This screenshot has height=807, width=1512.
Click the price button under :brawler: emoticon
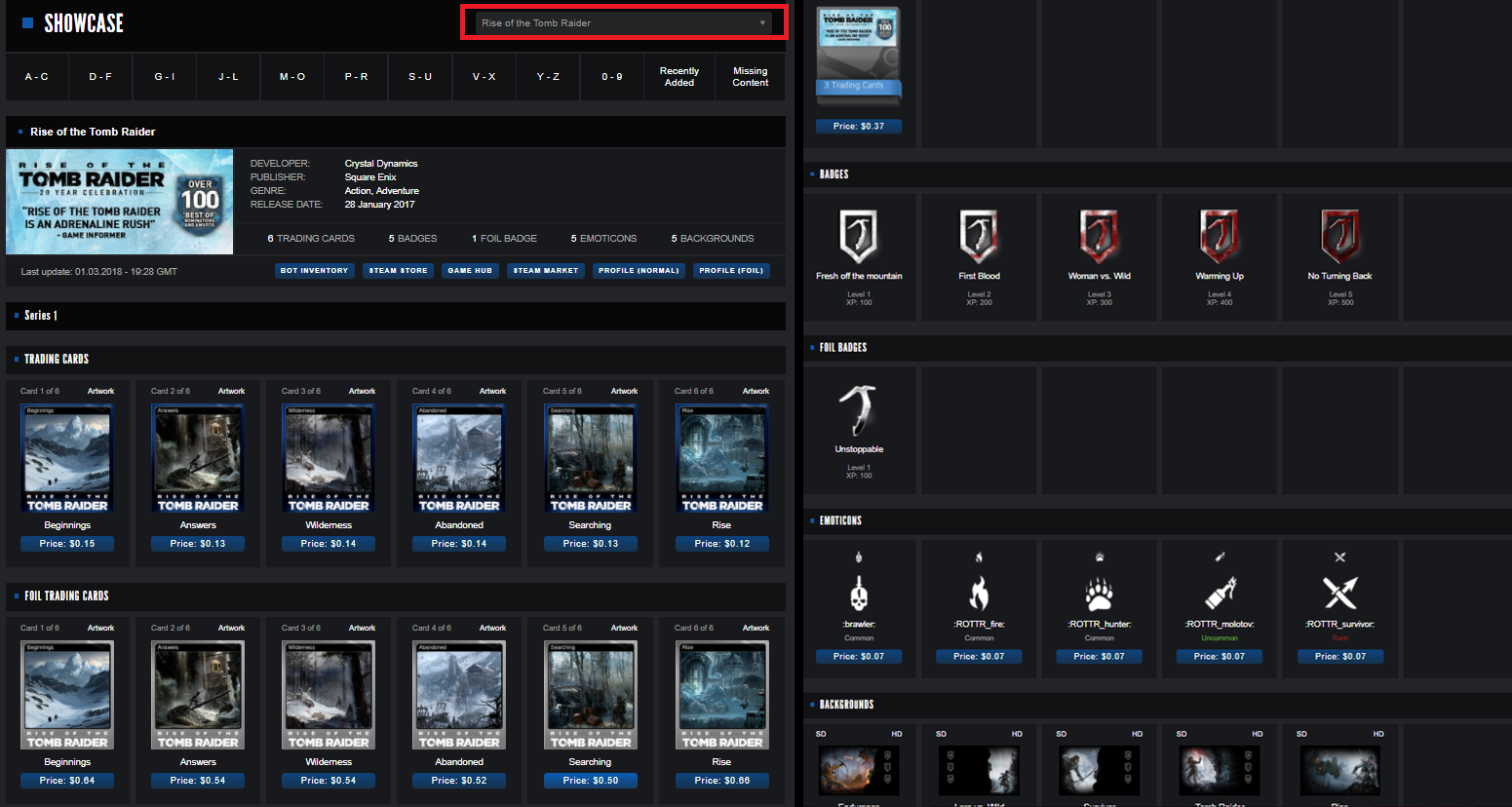(859, 657)
